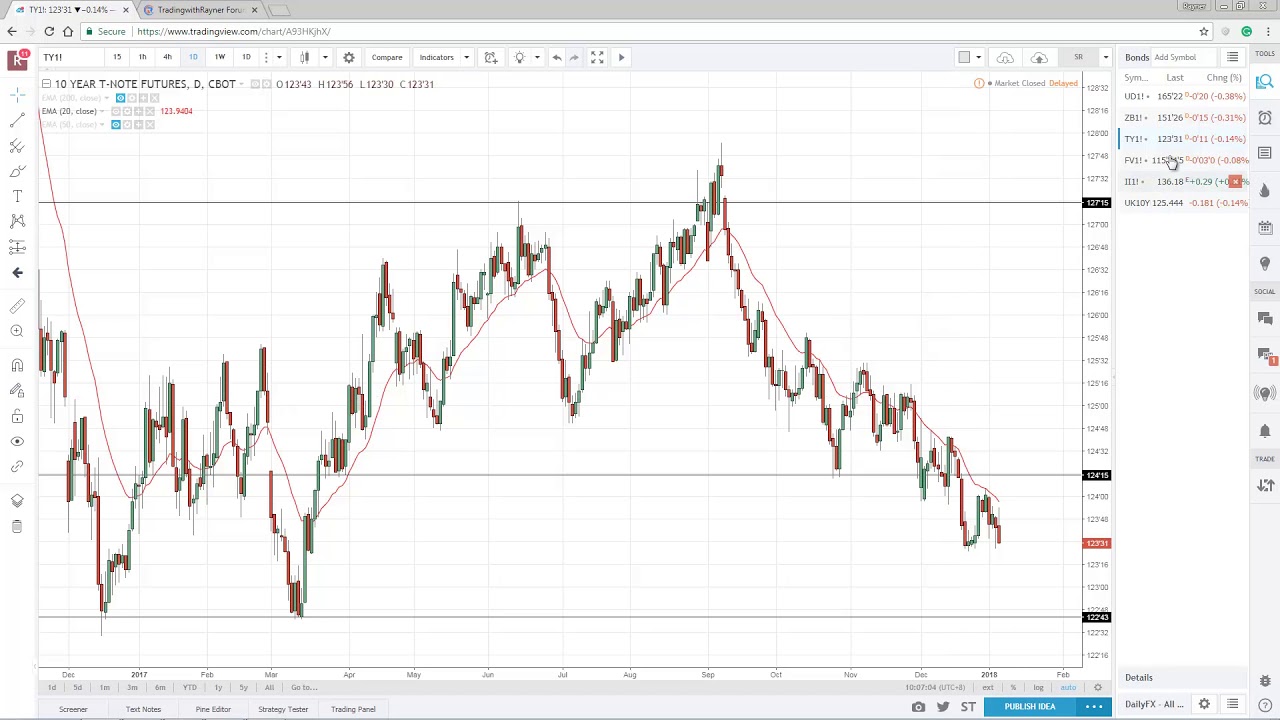Open the Text Notes tab

(x=143, y=709)
